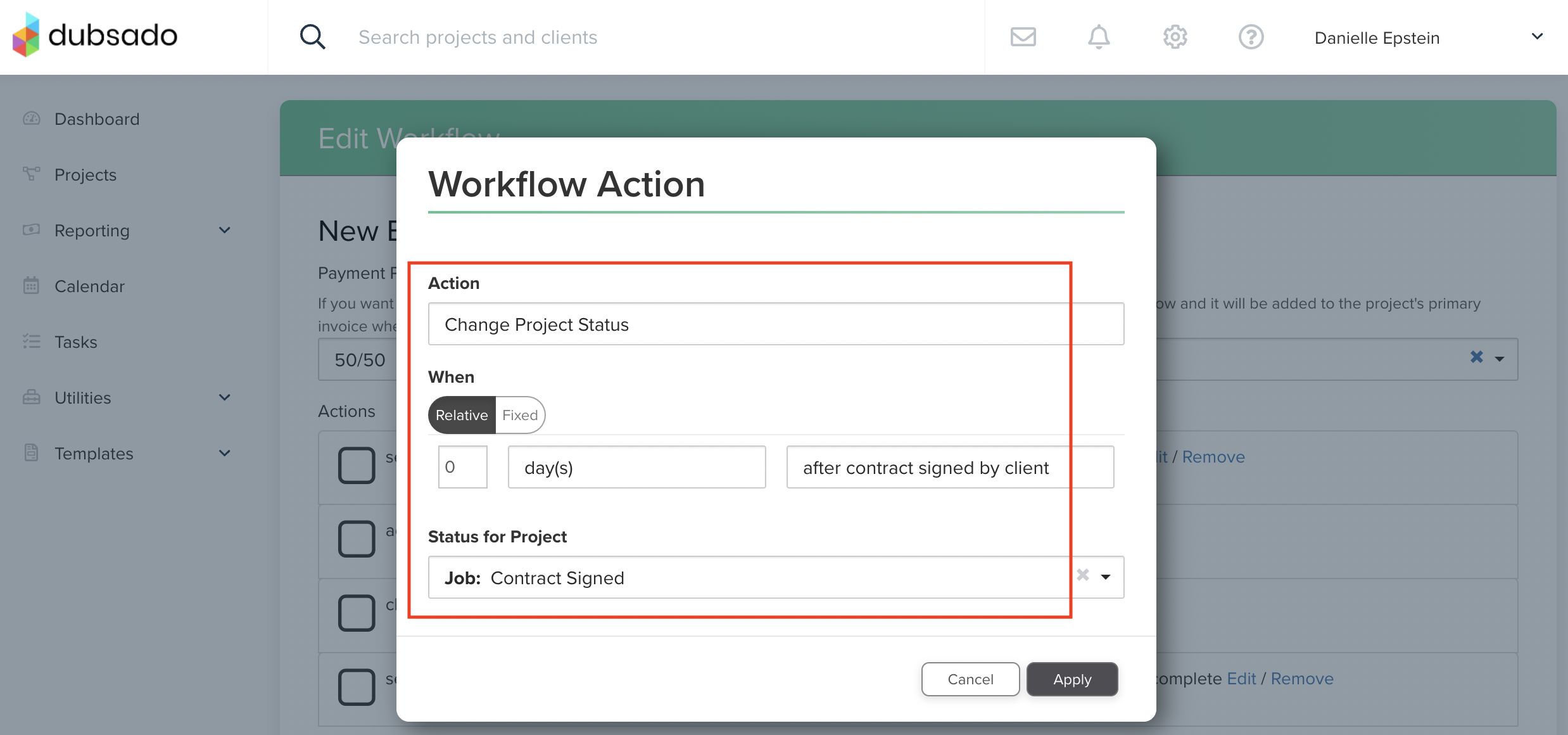Click the search magnifier icon
Image resolution: width=1568 pixels, height=735 pixels.
click(x=312, y=37)
